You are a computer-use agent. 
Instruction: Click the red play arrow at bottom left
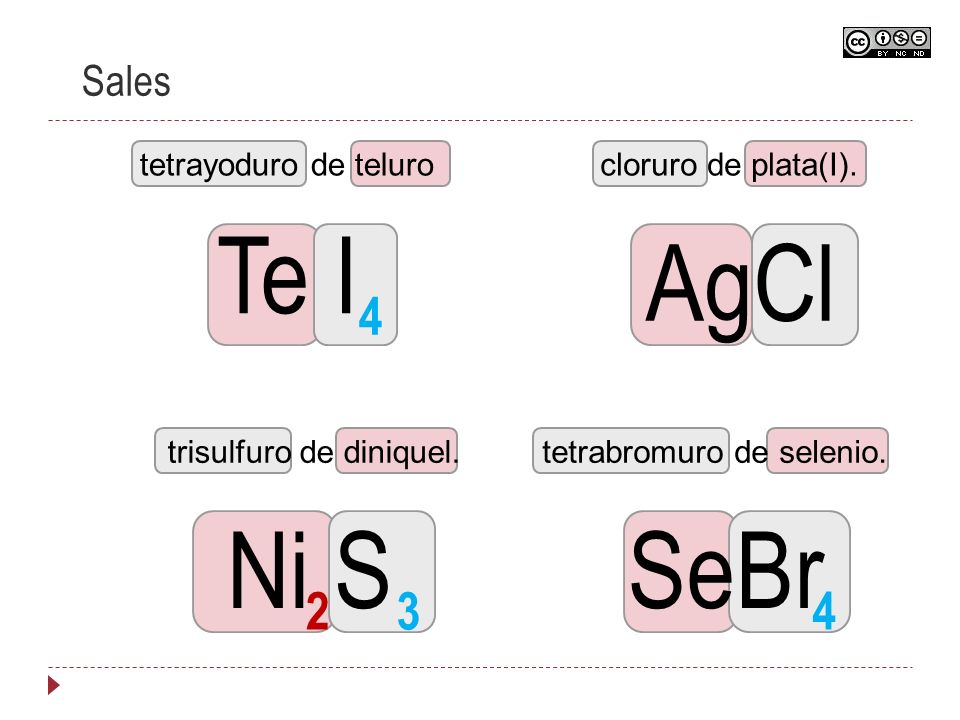(x=54, y=684)
